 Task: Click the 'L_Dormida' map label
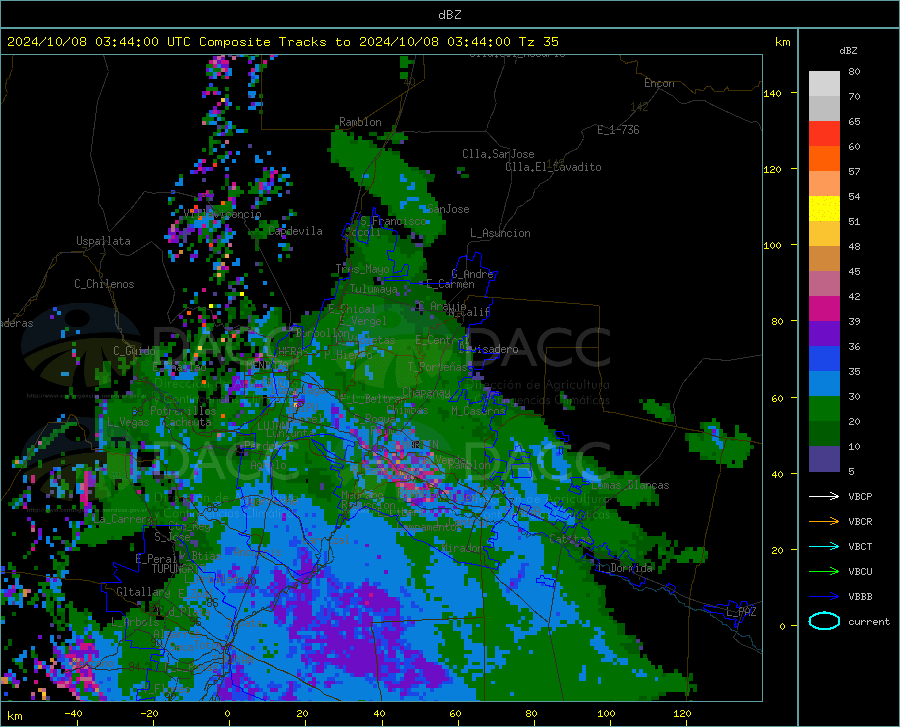coord(625,568)
